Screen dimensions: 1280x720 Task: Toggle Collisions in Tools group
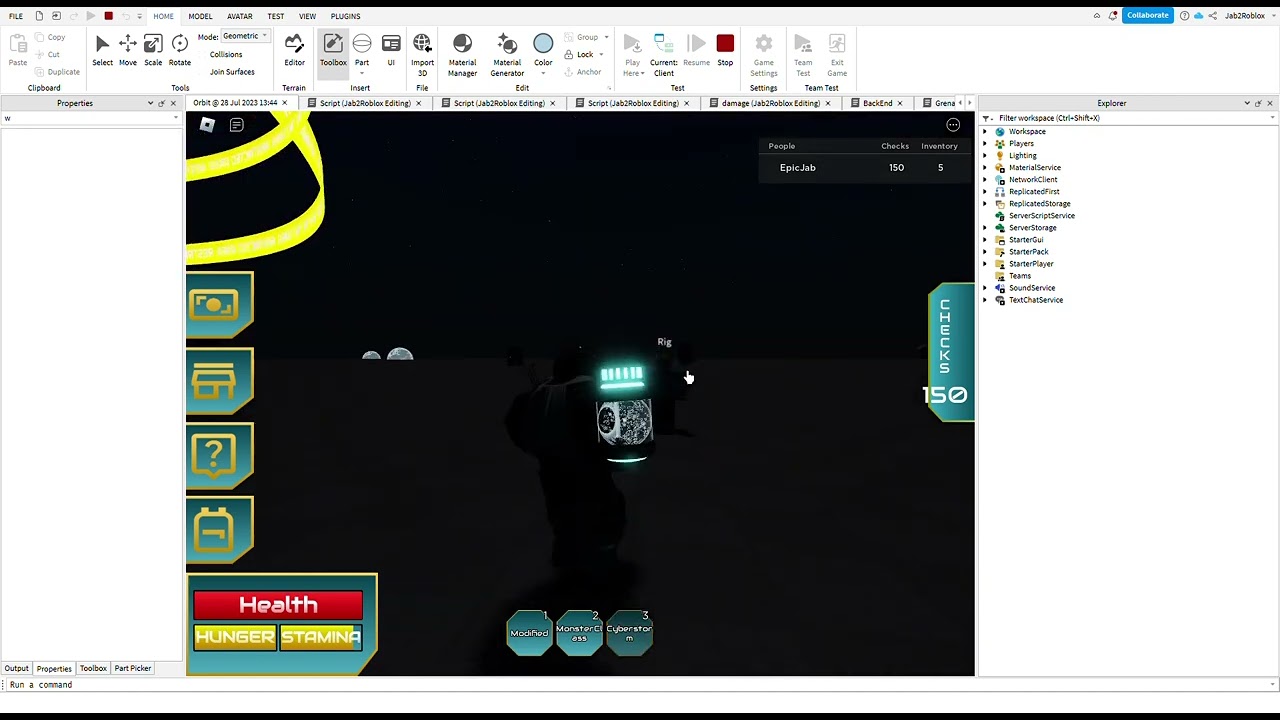tap(226, 54)
